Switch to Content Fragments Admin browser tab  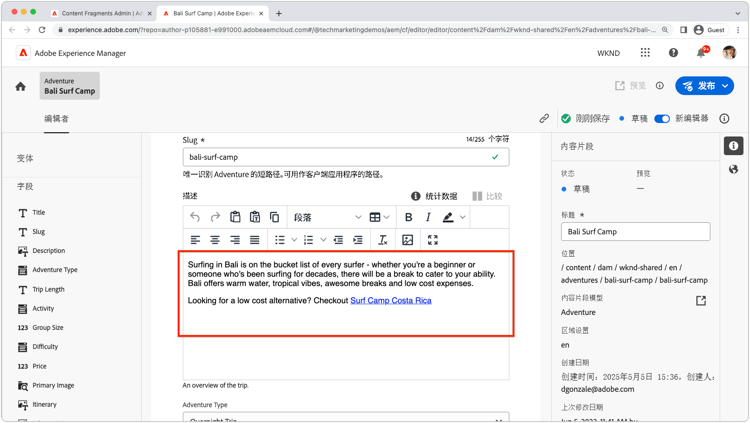tap(101, 13)
